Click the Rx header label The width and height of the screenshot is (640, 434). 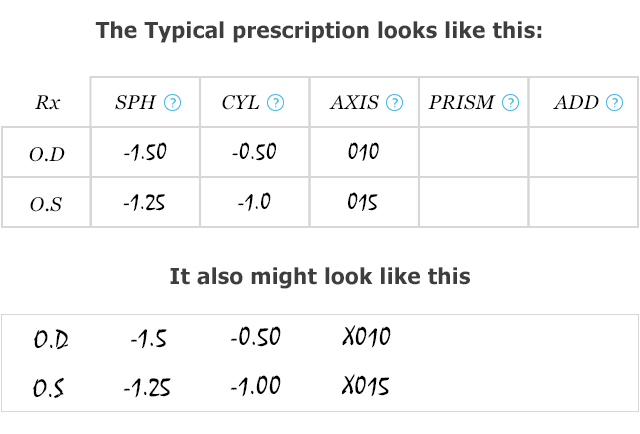coord(48,102)
